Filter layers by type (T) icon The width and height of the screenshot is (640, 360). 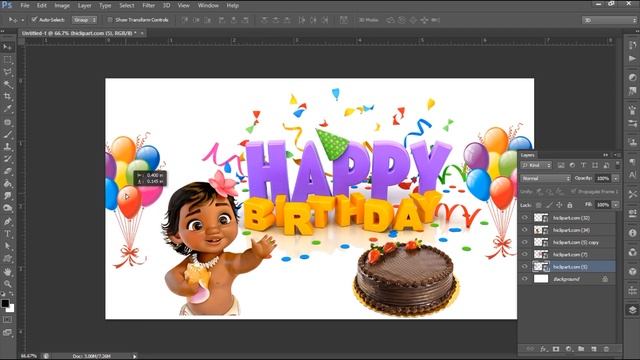click(x=583, y=165)
